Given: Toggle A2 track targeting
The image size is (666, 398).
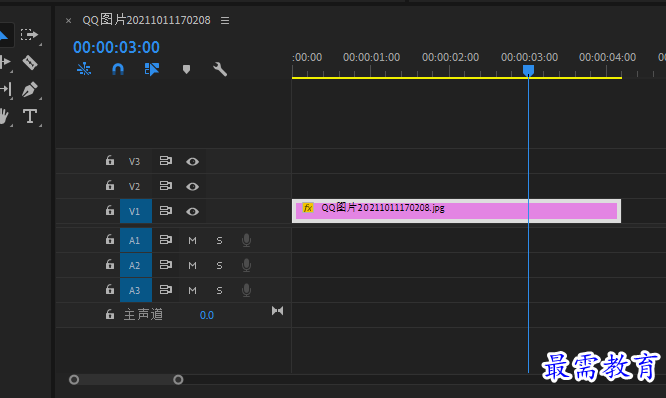Looking at the screenshot, I should (x=136, y=265).
